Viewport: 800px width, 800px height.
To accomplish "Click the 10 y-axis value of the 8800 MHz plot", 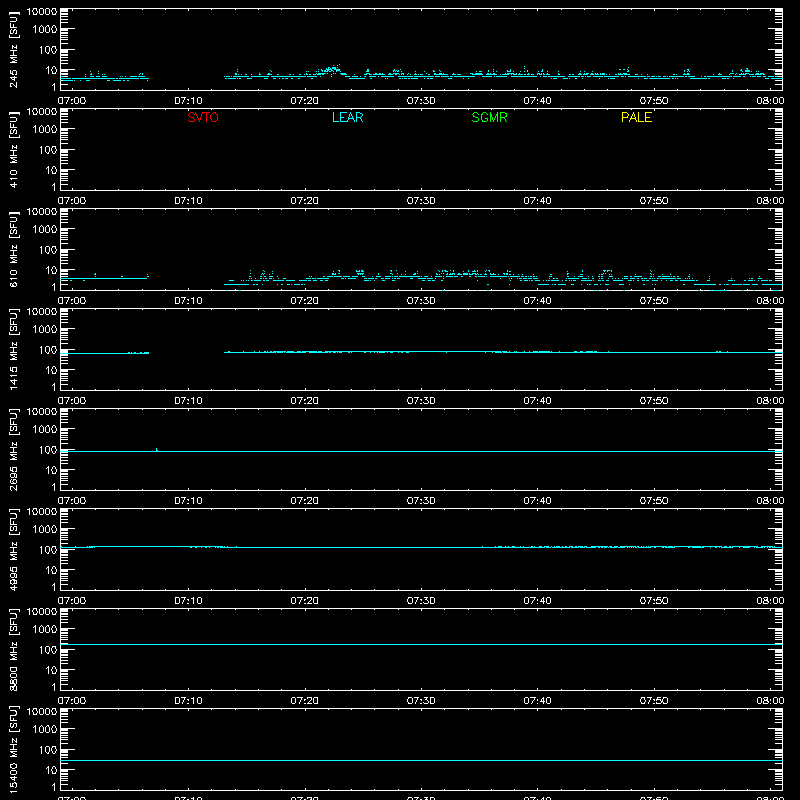I will point(51,670).
